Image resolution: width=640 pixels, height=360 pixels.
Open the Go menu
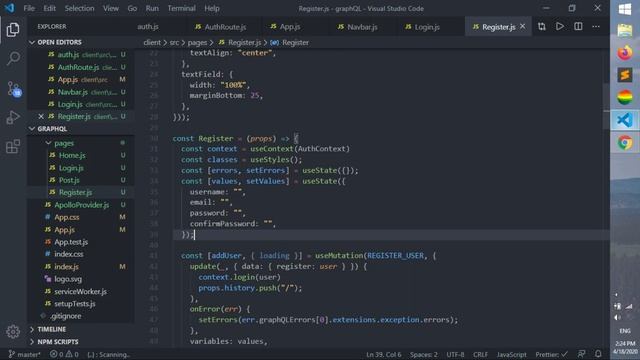[132, 8]
